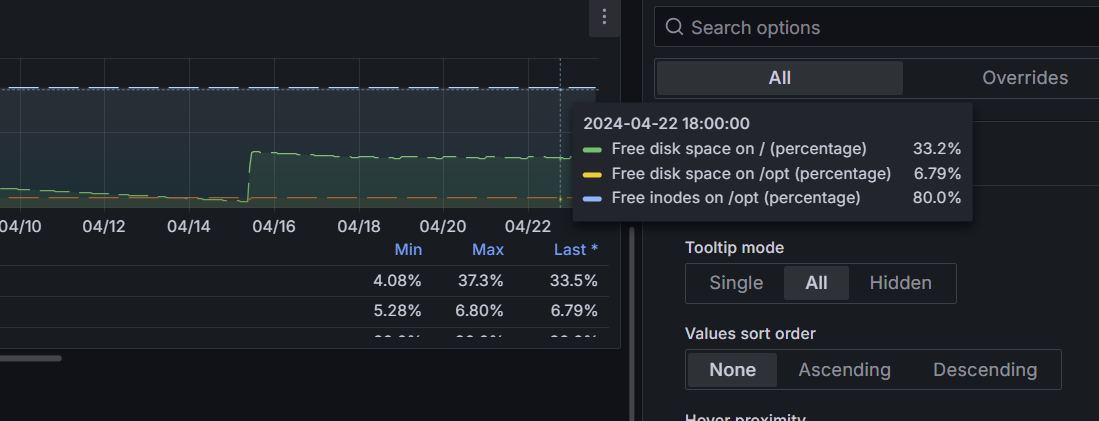Sort legend by the Last * column
Image resolution: width=1099 pixels, height=421 pixels.
575,250
